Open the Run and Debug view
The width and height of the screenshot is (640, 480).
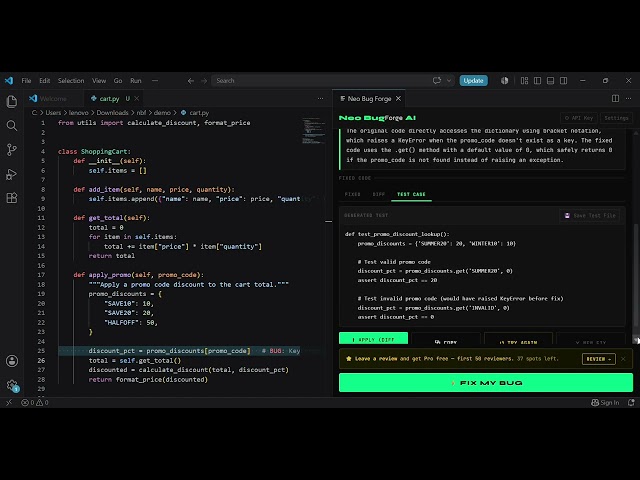tap(12, 174)
